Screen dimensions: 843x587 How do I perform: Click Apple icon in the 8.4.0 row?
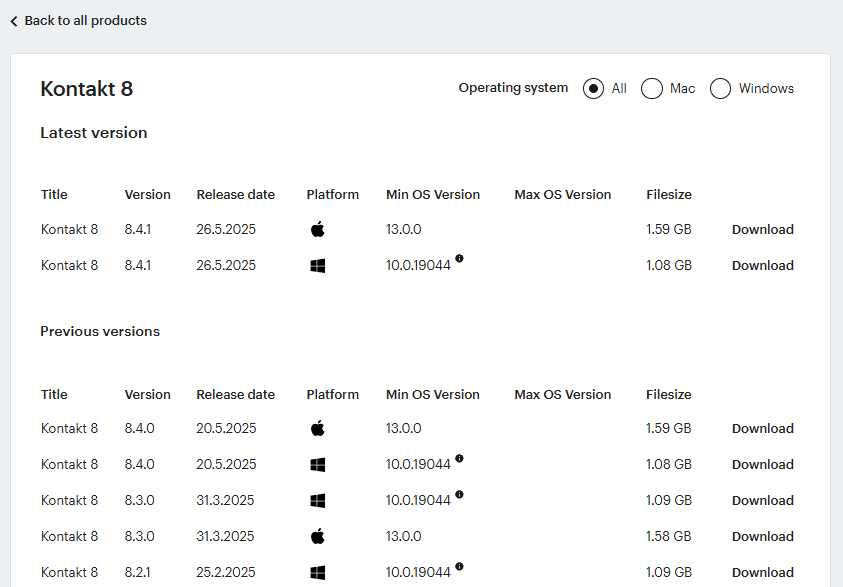(x=317, y=429)
